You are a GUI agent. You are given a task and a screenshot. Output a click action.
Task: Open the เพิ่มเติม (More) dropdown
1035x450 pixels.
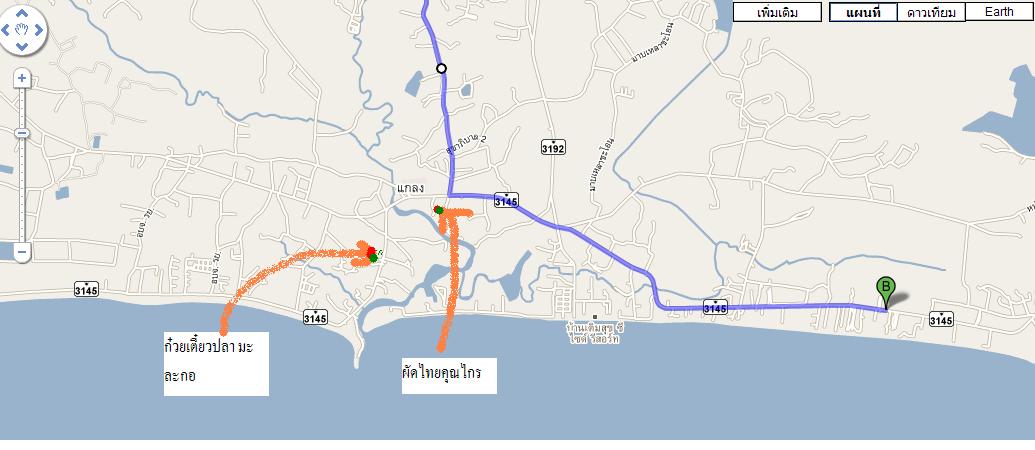pos(778,13)
